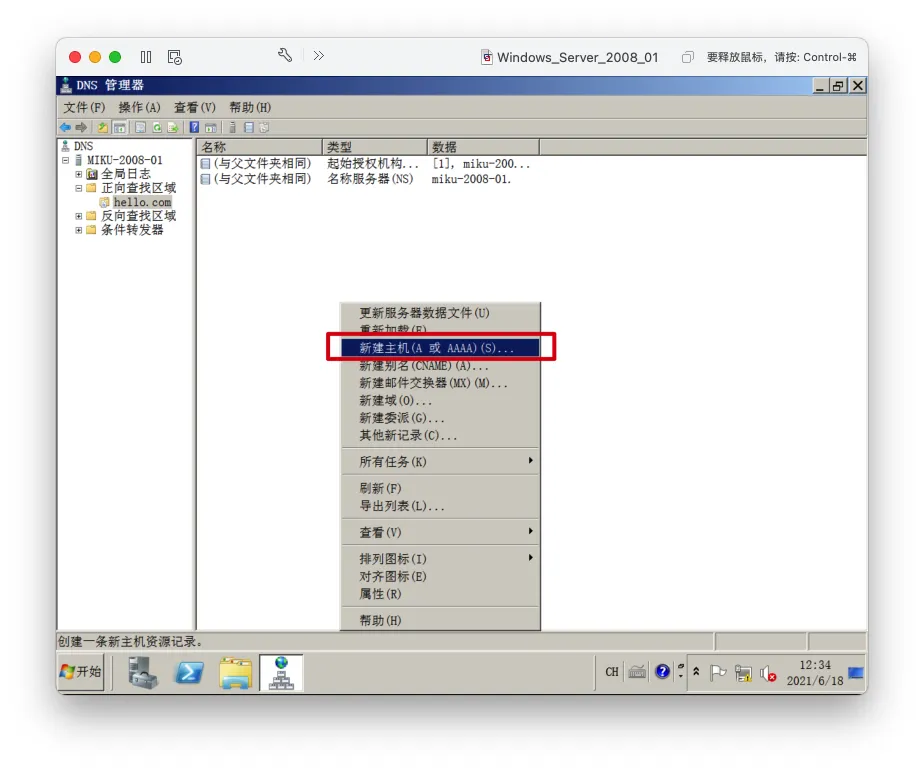Choose 其他新记录(C)... from the context menu
Image resolution: width=924 pixels, height=769 pixels.
point(440,435)
